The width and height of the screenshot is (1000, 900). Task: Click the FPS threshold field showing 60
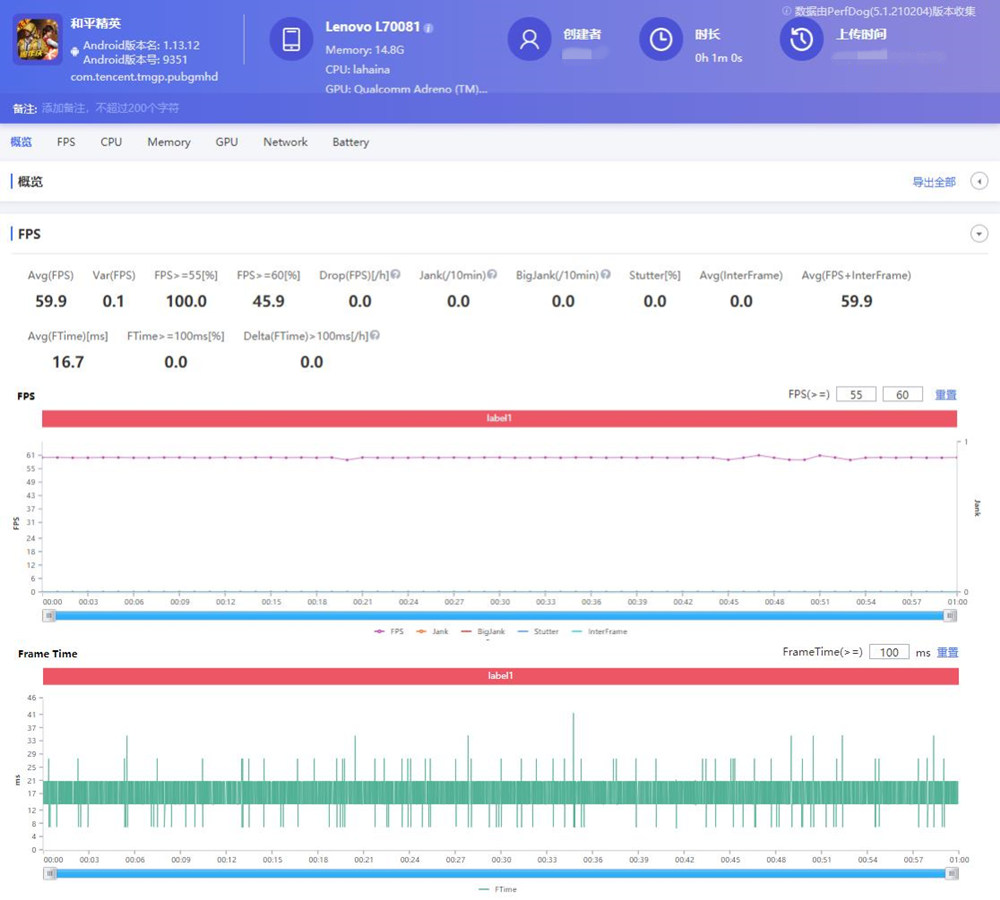902,394
